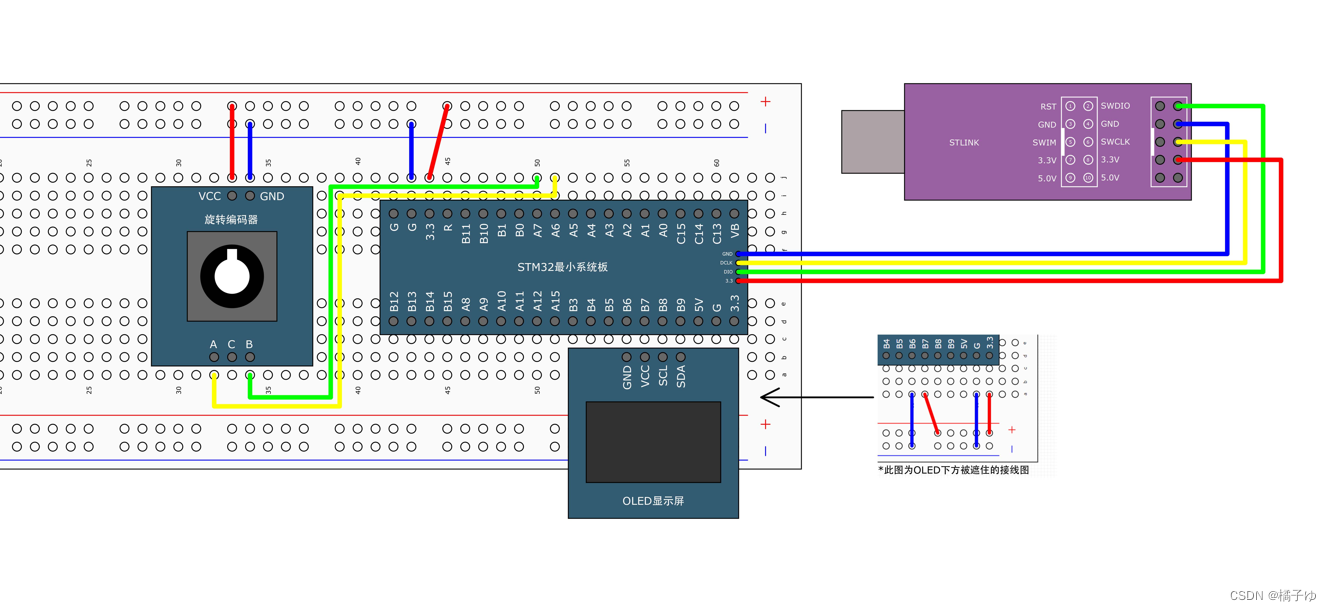Click the SWCLK label on the STLINK header
The image size is (1332, 611).
click(1113, 142)
